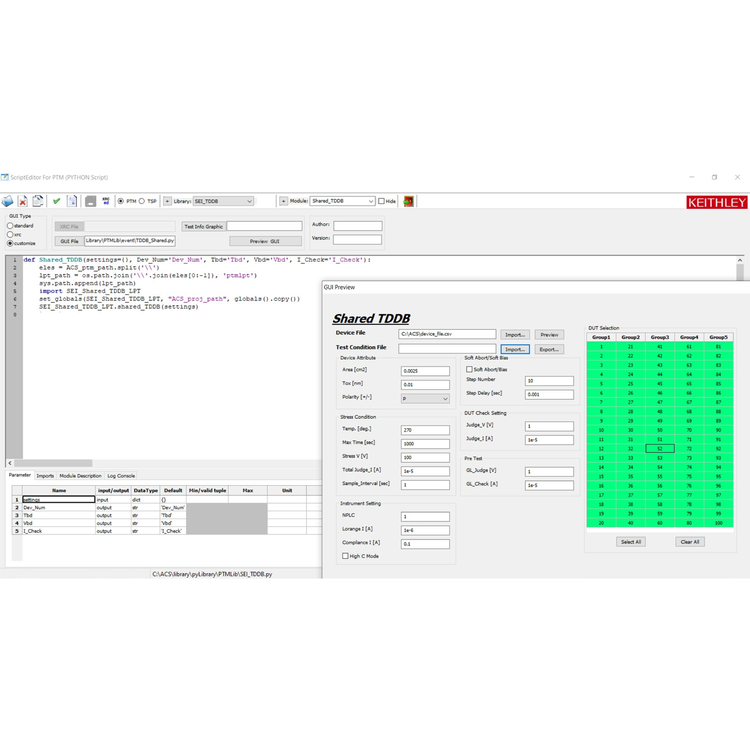Open the Library dropdown SEI_TDDB
Image resolution: width=750 pixels, height=750 pixels.
pyautogui.click(x=223, y=201)
